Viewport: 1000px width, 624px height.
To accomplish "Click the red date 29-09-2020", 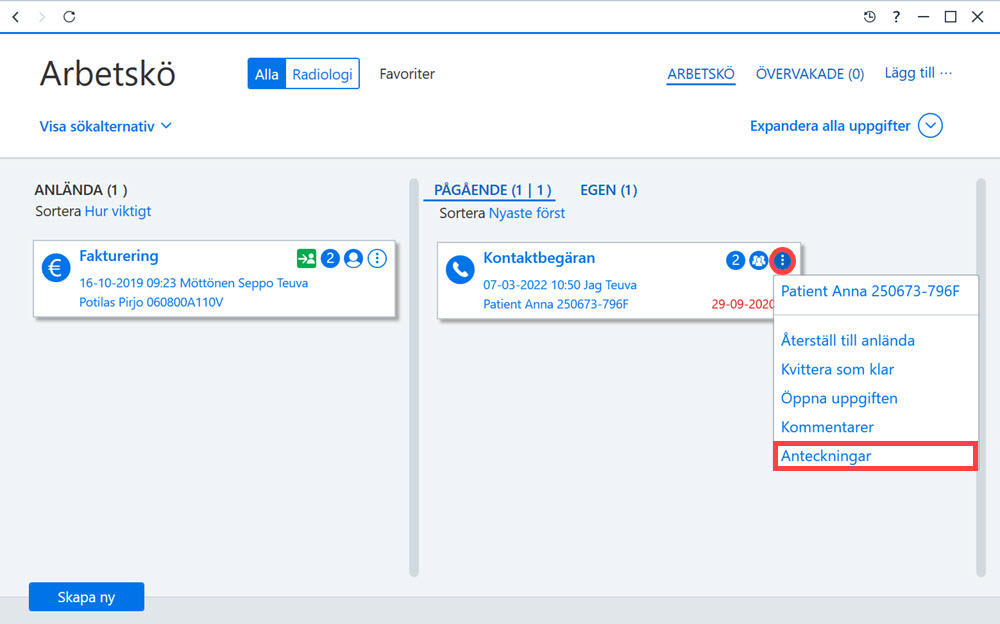I will point(742,304).
